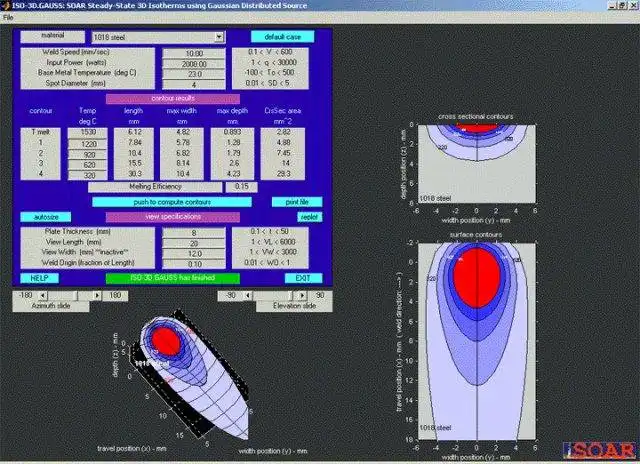Open the material dropdown showing 1018 steel

coord(158,37)
